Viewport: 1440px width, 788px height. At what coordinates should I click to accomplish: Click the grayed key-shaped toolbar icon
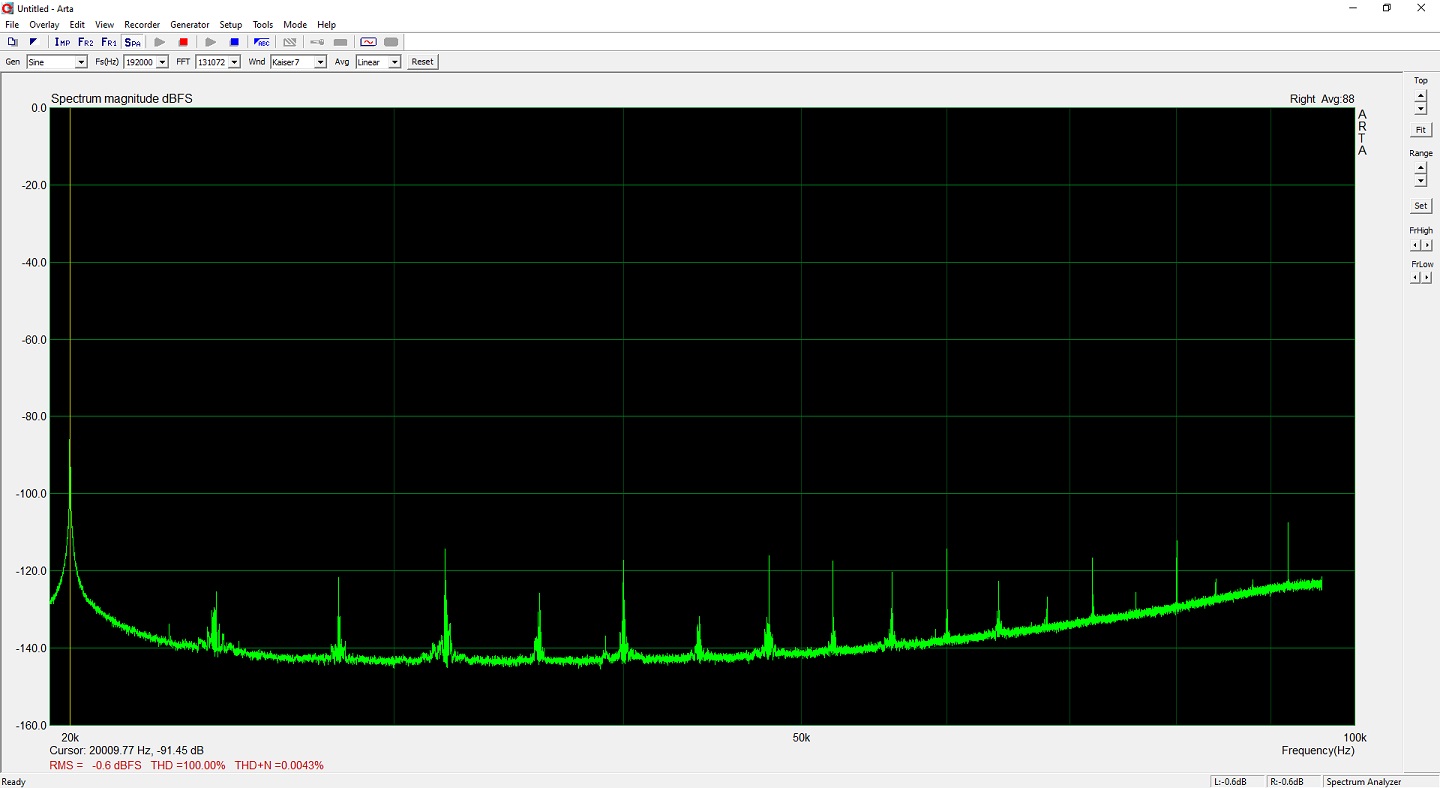[x=316, y=42]
